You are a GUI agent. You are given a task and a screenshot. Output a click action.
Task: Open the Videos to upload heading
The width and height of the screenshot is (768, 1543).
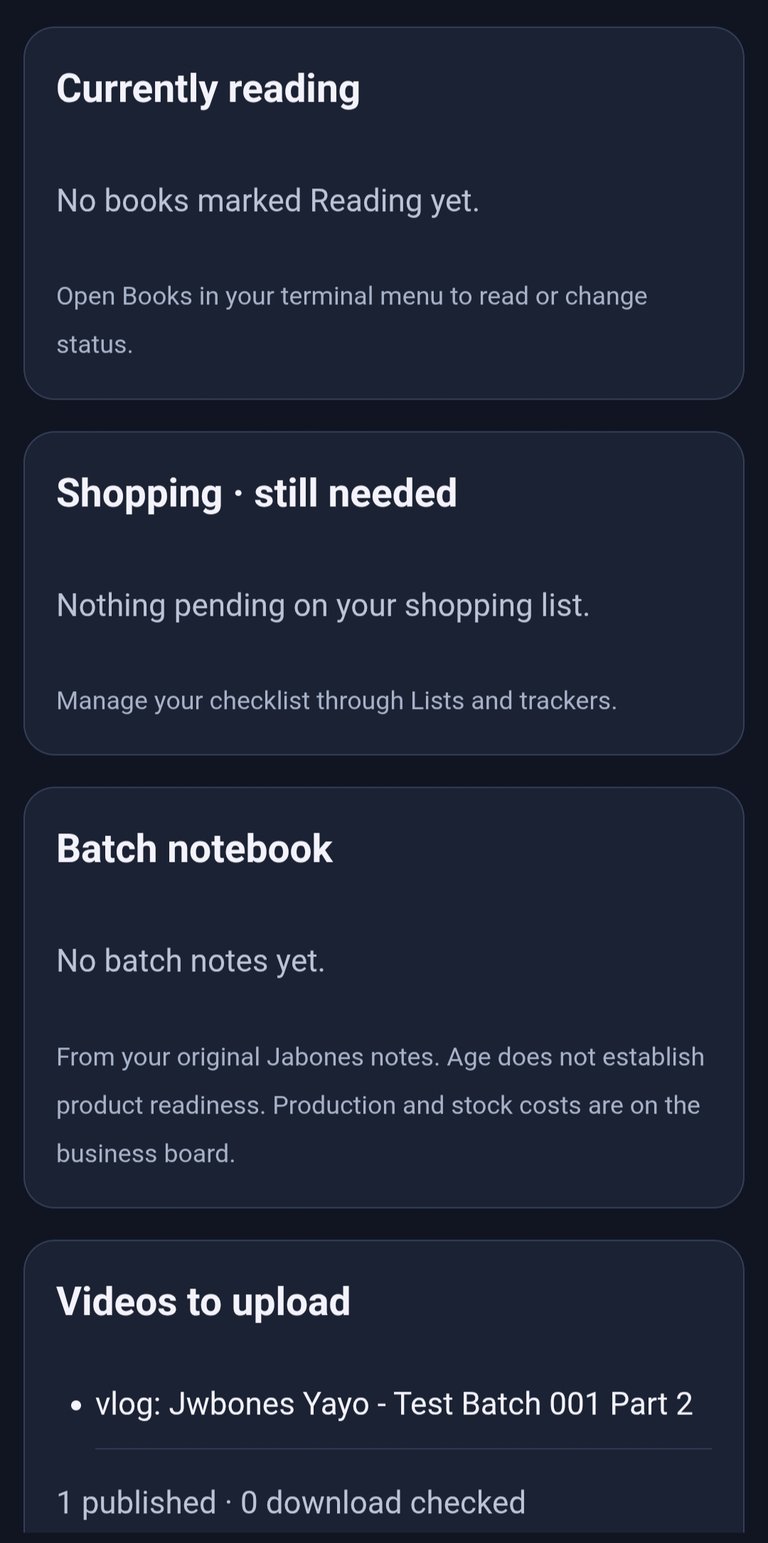coord(203,1302)
